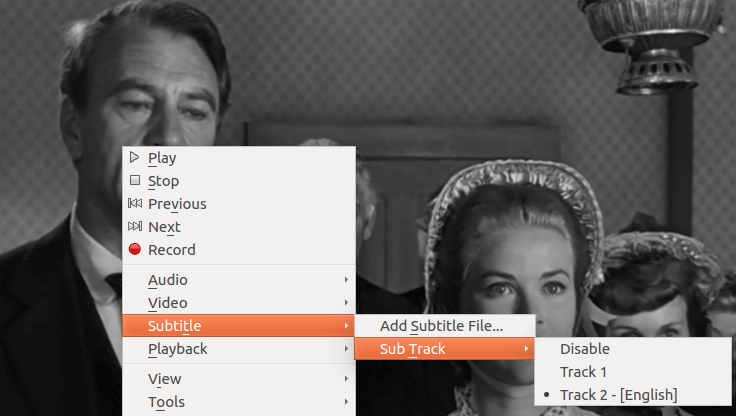Open the Tools submenu
Viewport: 736px width, 416px height.
166,402
